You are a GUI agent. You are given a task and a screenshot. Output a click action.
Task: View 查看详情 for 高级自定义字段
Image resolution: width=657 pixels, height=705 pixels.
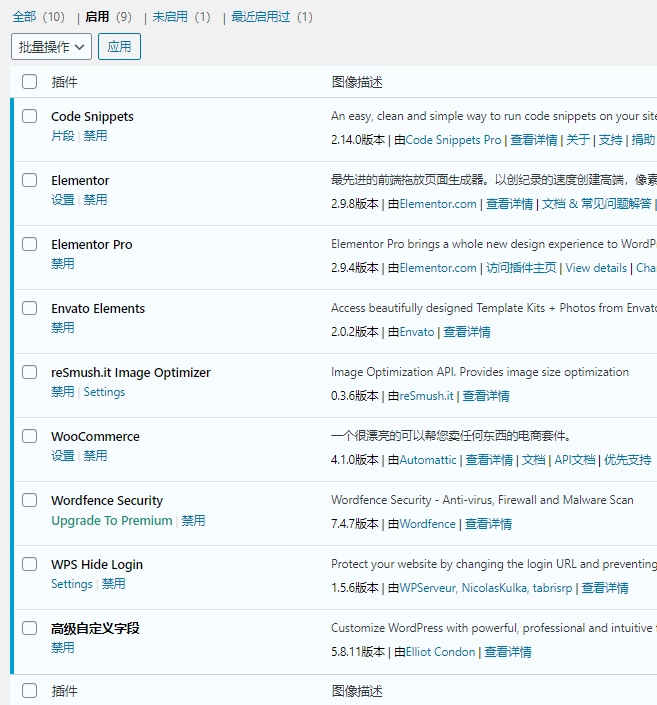coord(508,652)
